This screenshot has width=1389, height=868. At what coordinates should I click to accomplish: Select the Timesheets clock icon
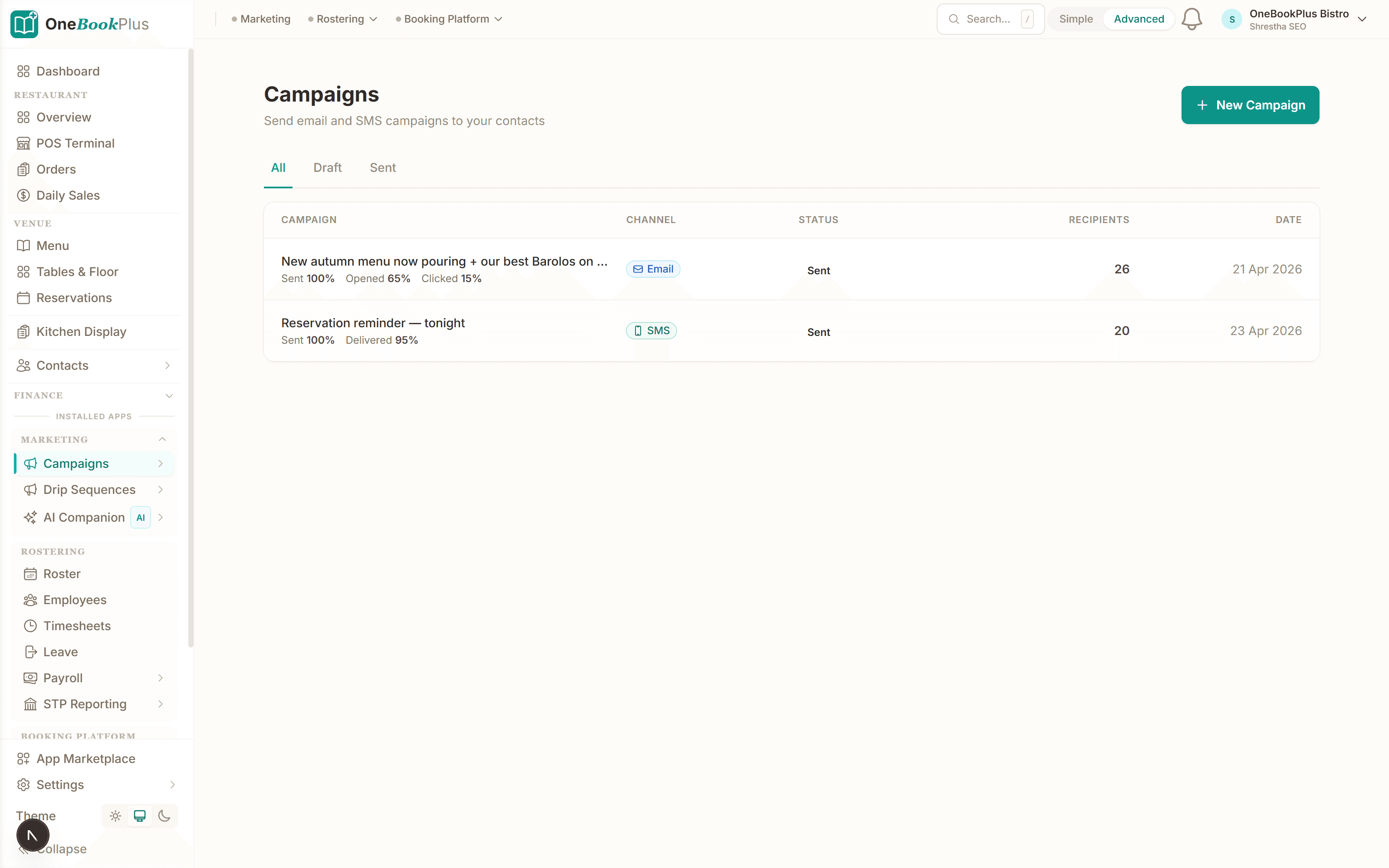(x=30, y=626)
